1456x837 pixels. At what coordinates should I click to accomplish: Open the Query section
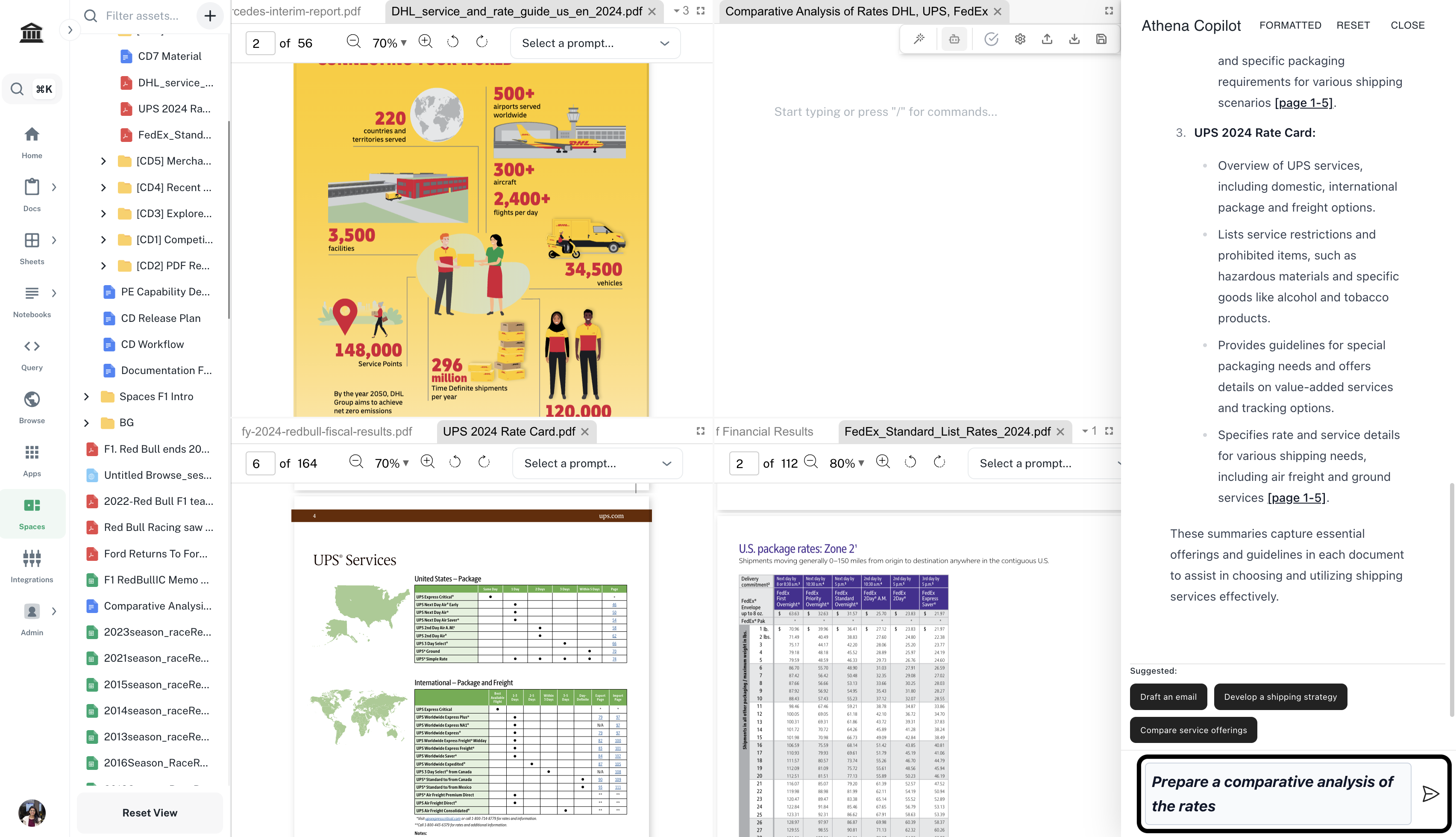(x=32, y=354)
